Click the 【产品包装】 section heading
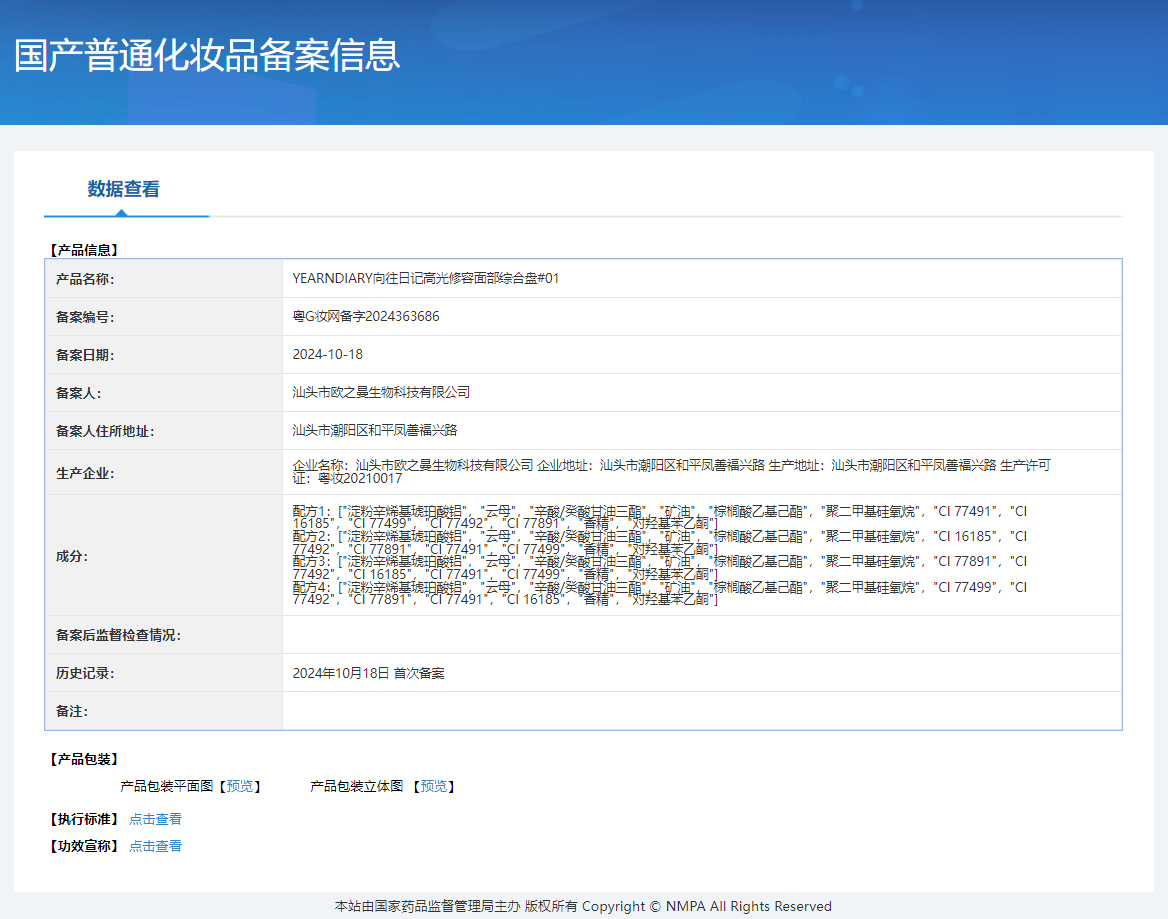The width and height of the screenshot is (1168, 919). [83, 760]
